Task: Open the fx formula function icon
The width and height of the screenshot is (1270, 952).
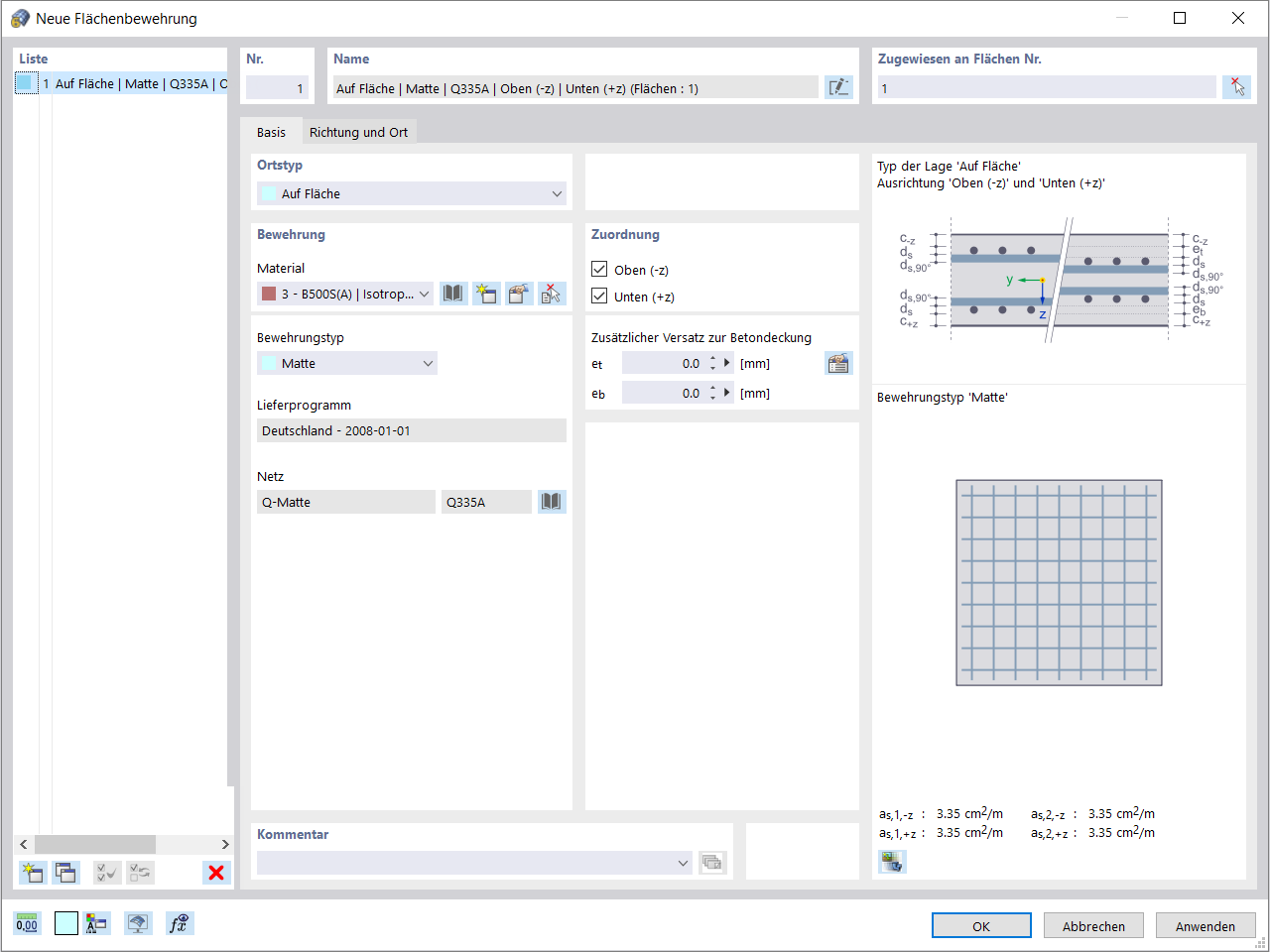Action: click(180, 923)
